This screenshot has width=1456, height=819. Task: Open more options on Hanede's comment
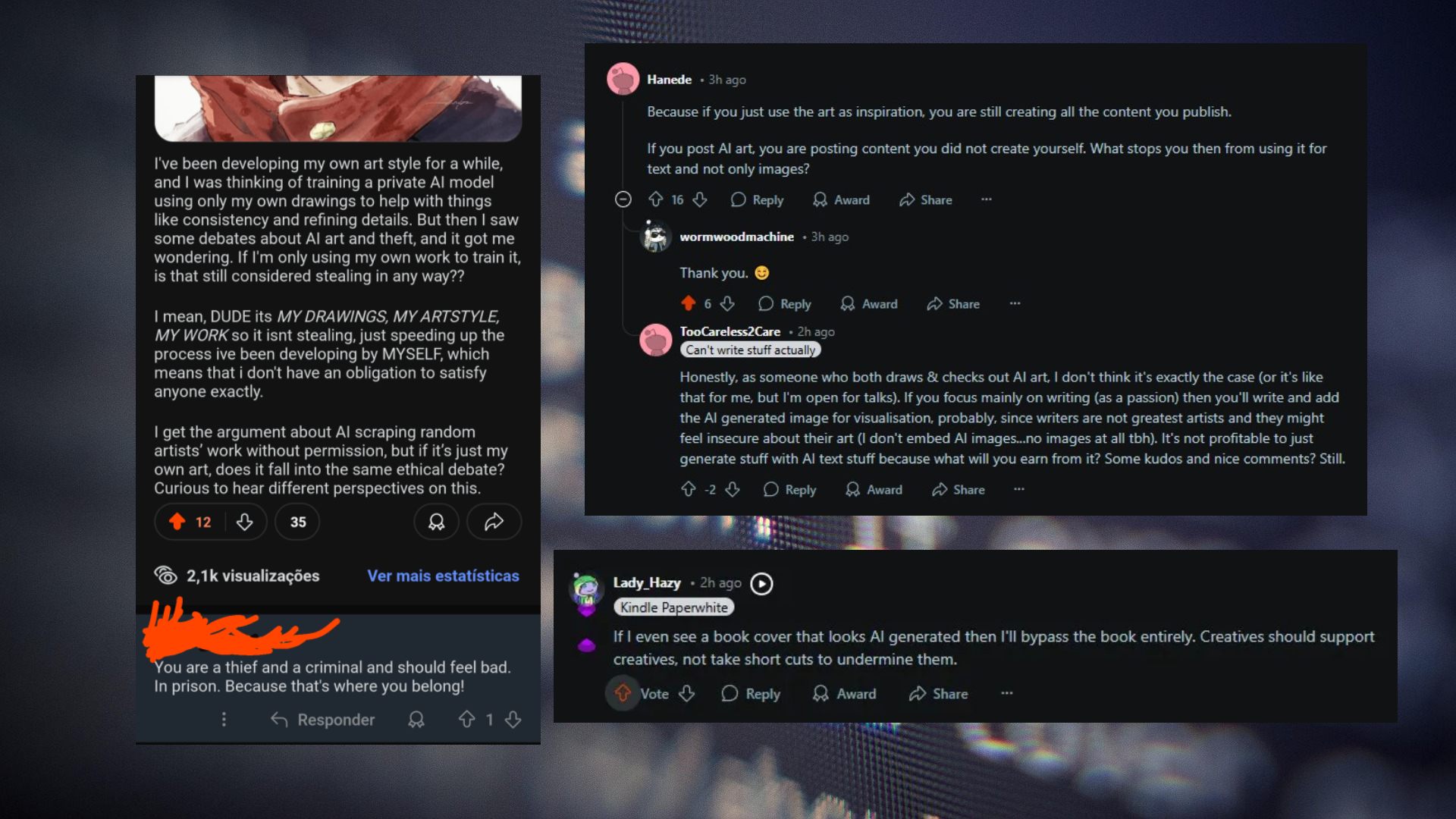[986, 199]
